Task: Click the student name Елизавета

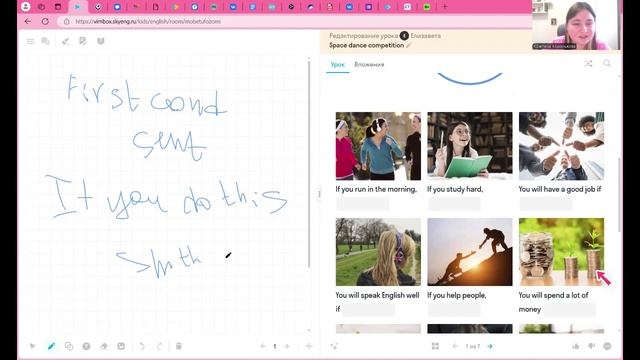Action: coord(425,36)
